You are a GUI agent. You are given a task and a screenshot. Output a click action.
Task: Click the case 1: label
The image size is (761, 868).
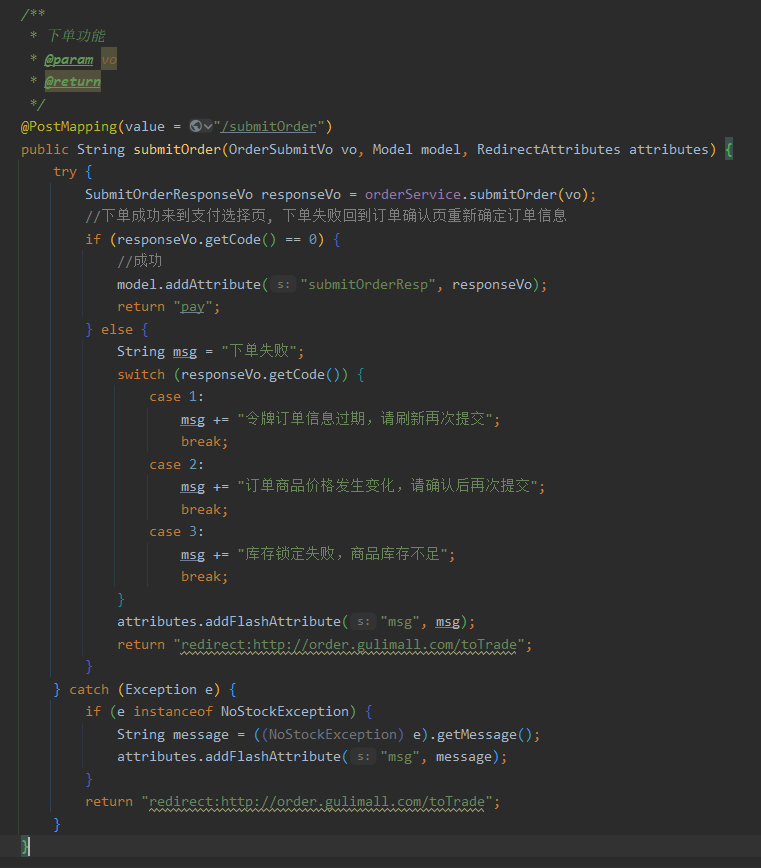click(177, 397)
